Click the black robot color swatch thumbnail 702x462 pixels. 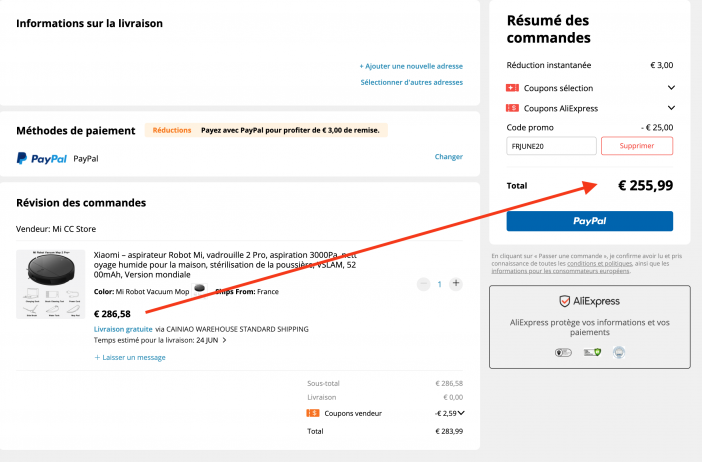click(200, 289)
